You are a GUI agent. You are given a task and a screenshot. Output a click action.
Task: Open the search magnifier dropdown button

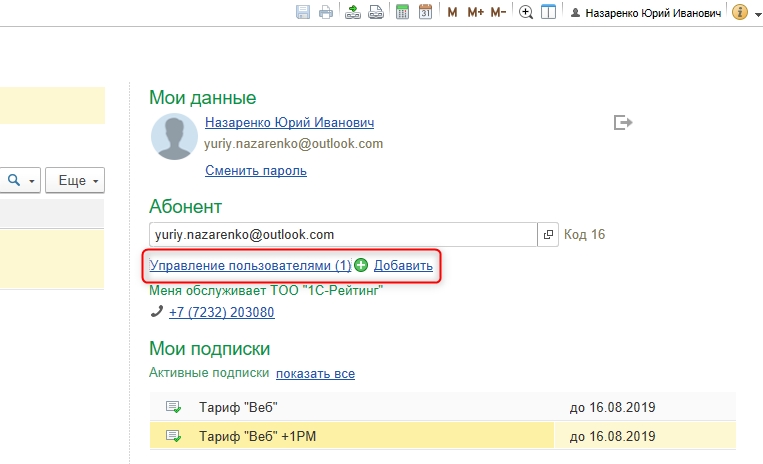20,180
